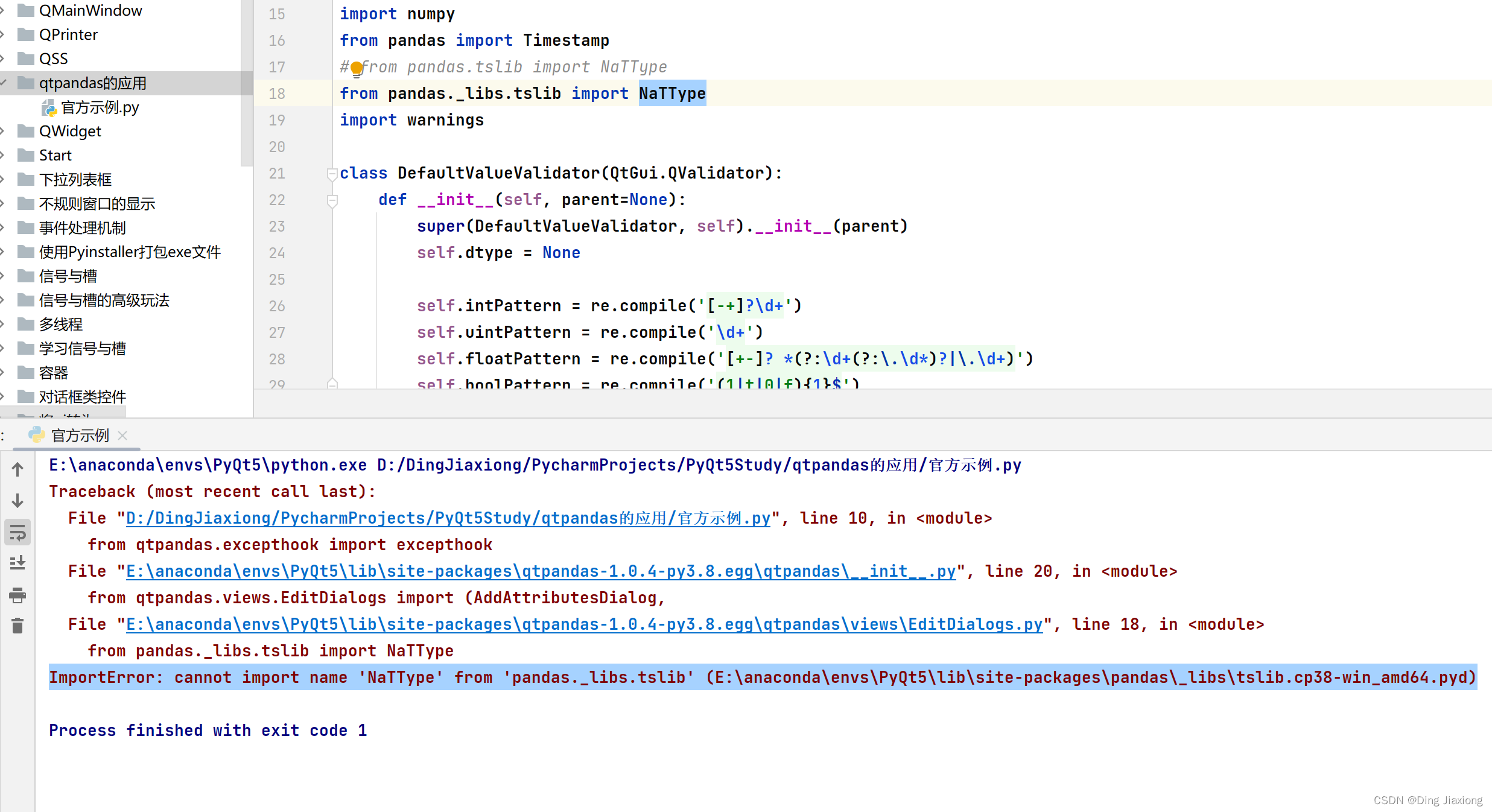Select the 信号与槽的高级玩法 folder
1492x812 pixels.
pyautogui.click(x=94, y=300)
